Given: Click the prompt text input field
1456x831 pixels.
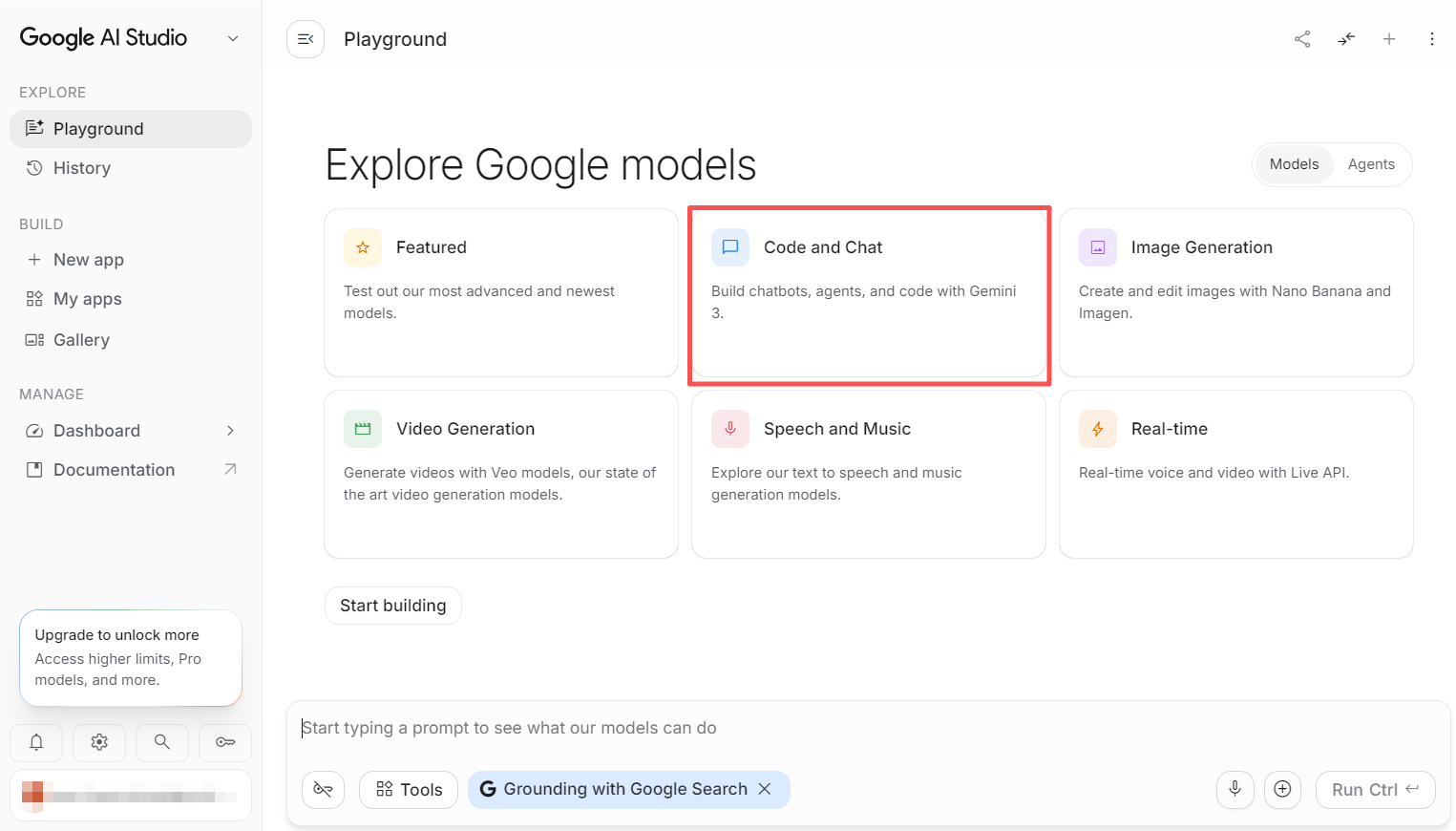Looking at the screenshot, I should (x=869, y=728).
